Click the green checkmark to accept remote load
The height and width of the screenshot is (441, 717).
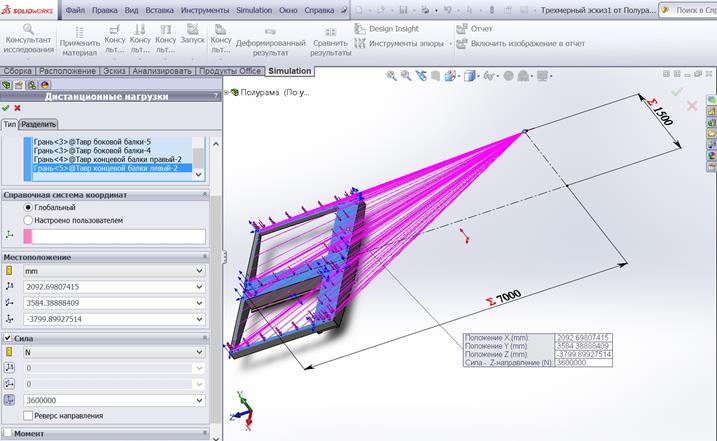click(6, 108)
